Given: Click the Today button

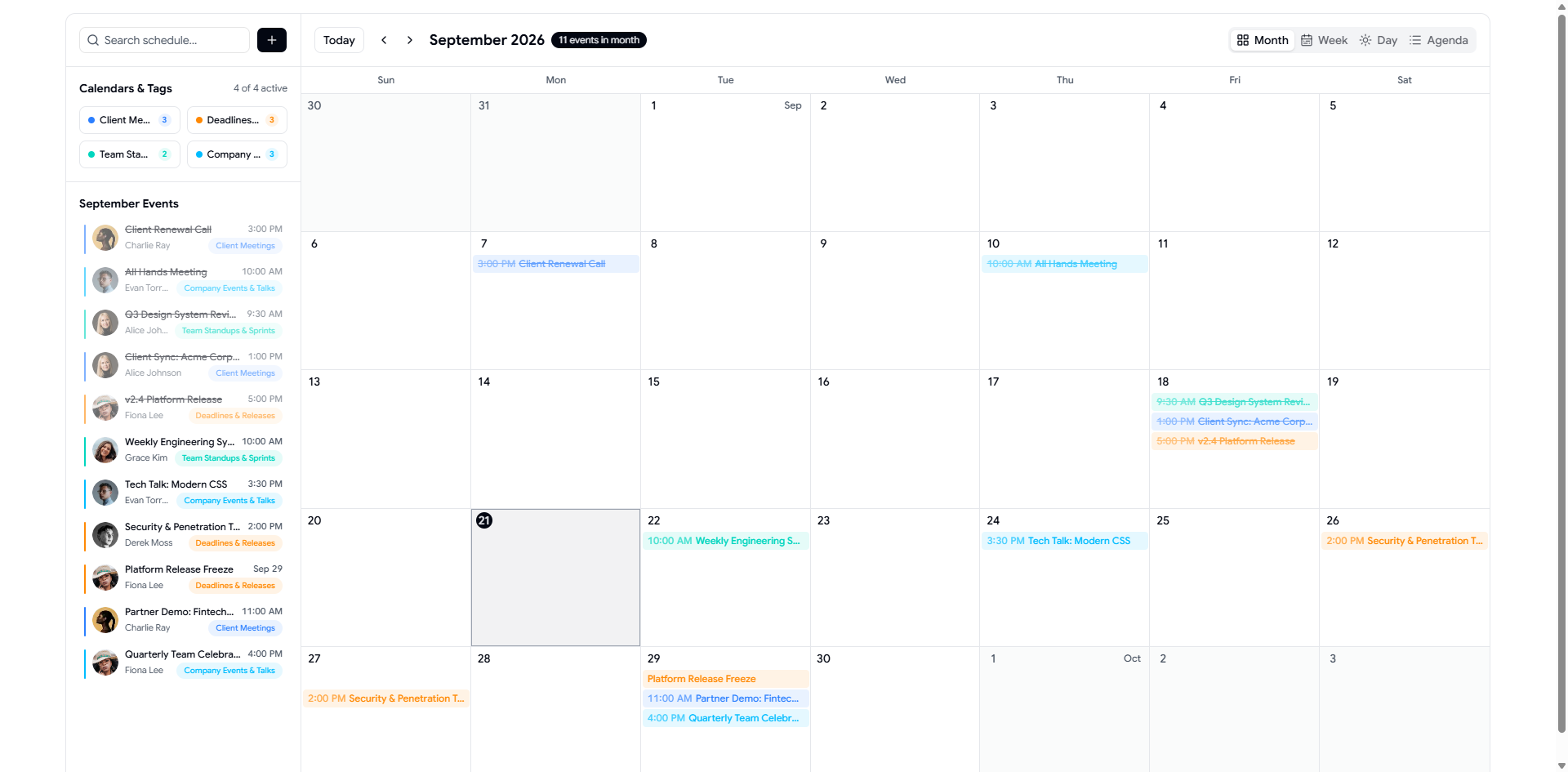Looking at the screenshot, I should (339, 40).
